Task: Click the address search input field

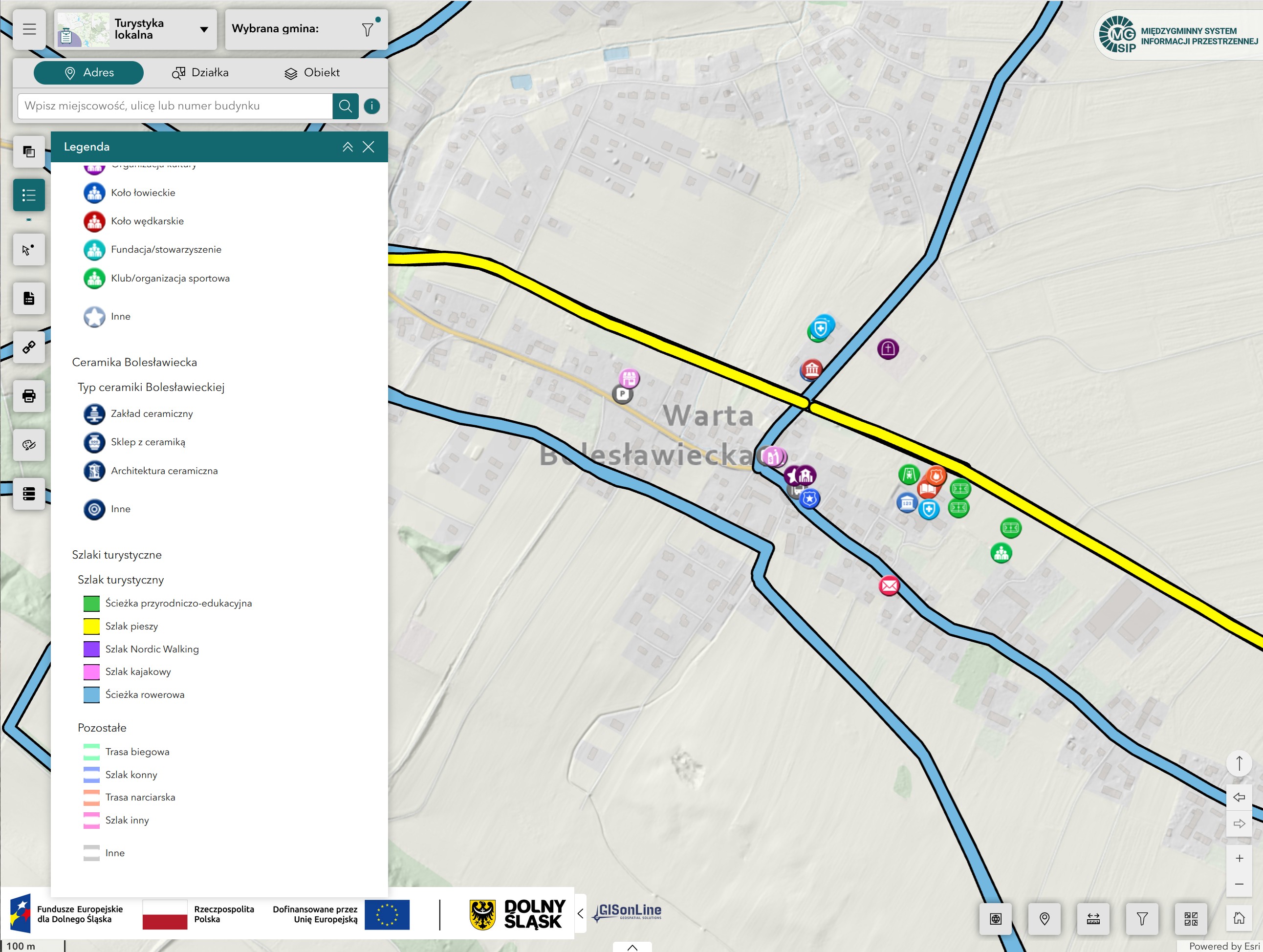Action: (x=174, y=106)
